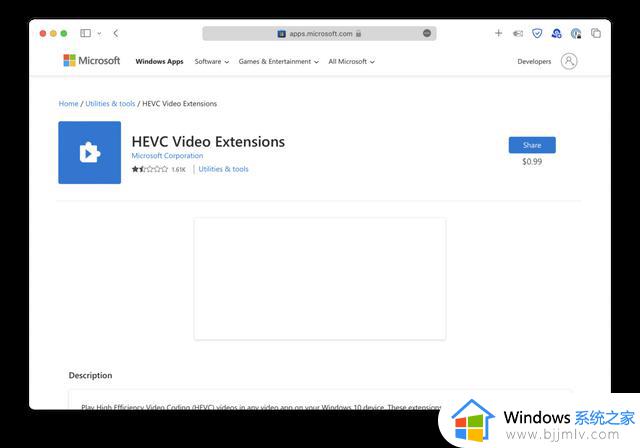Click the HEVC Video Extensions app icon

(x=89, y=153)
